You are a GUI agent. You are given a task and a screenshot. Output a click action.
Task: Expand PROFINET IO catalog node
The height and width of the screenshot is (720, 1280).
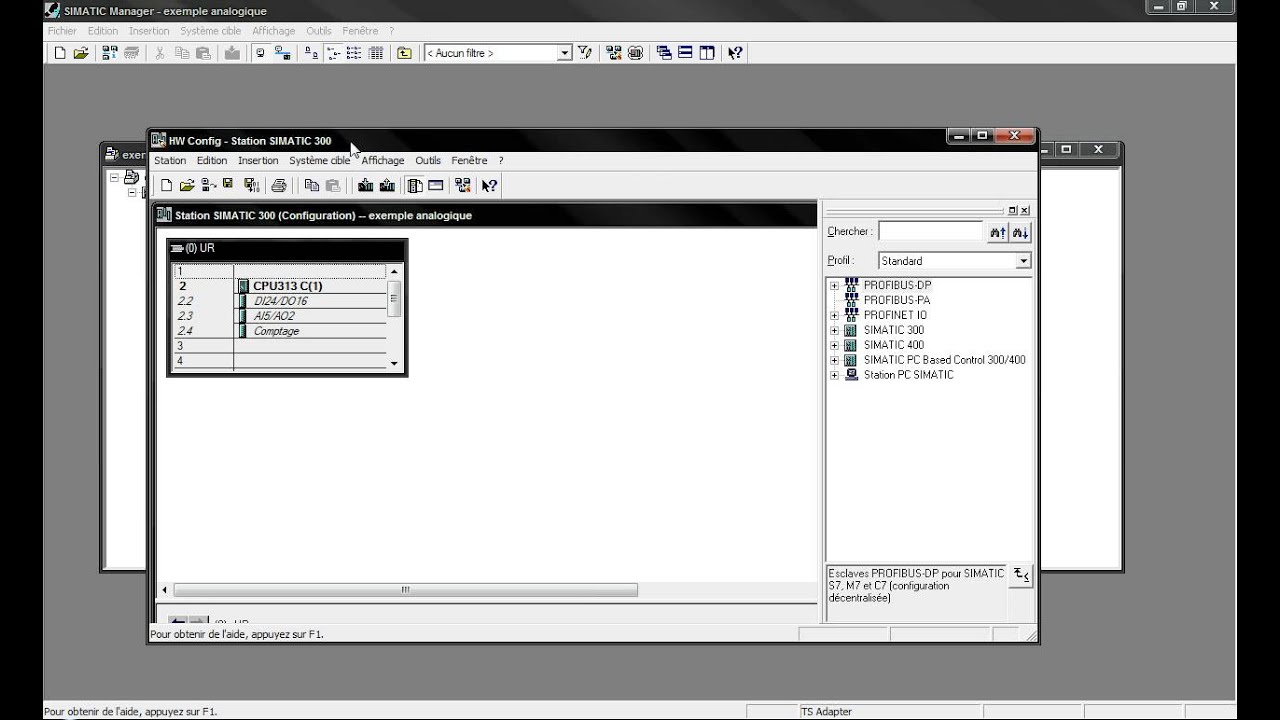834,315
